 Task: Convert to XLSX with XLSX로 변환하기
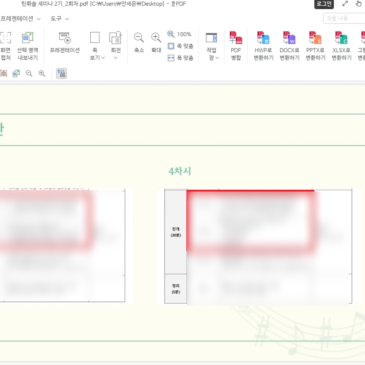pos(341,46)
